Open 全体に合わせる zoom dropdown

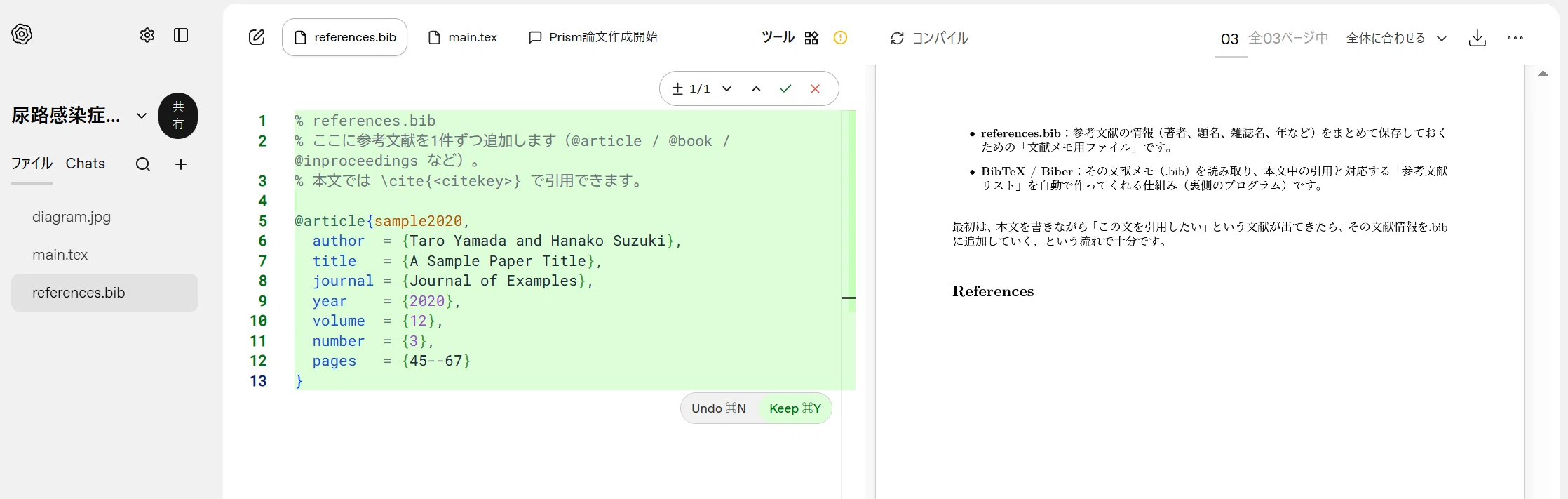1396,38
